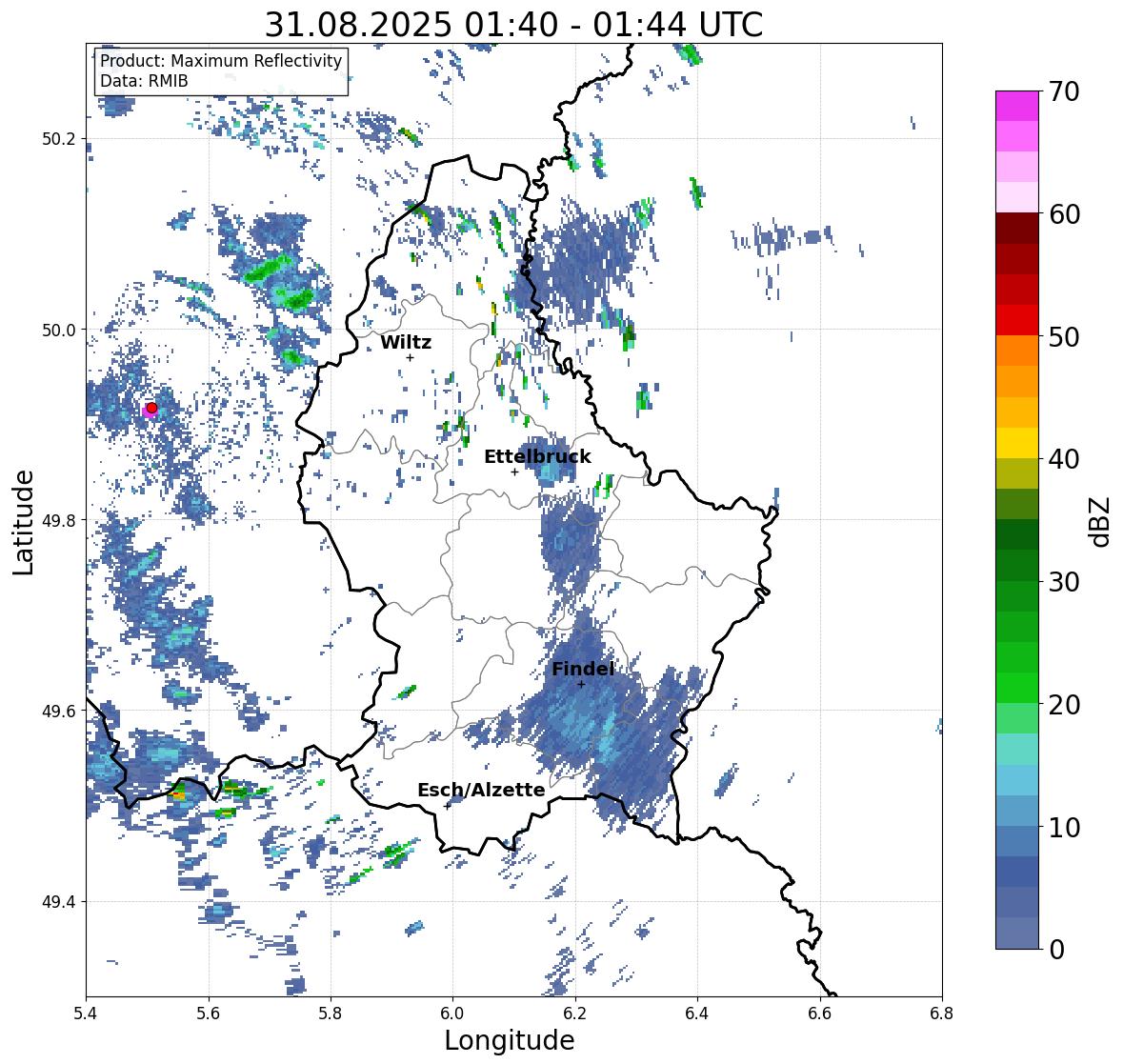Click the plot title with date 31.08.2025
The image size is (1123, 1064).
point(513,25)
